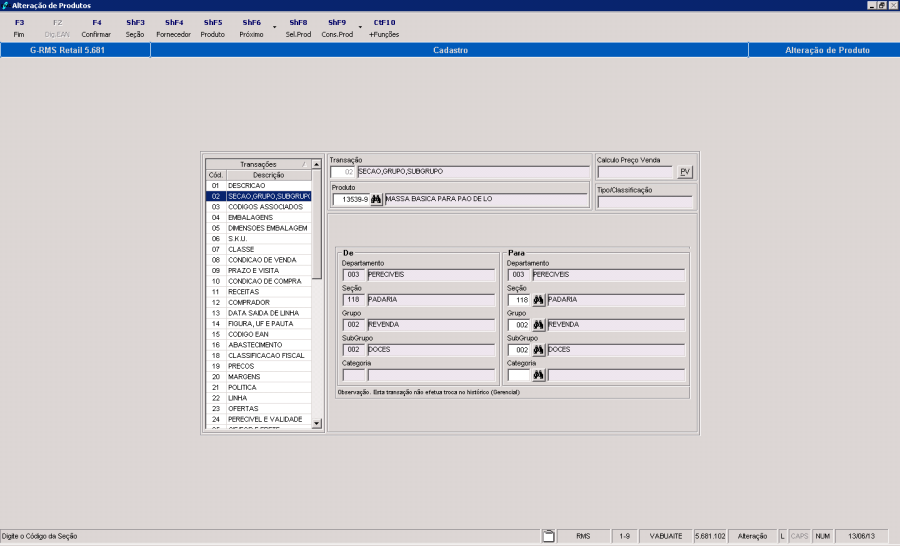Screen dimensions: 900x546
Task: Click the binoculars search icon beside Produto code
Action: pos(376,200)
